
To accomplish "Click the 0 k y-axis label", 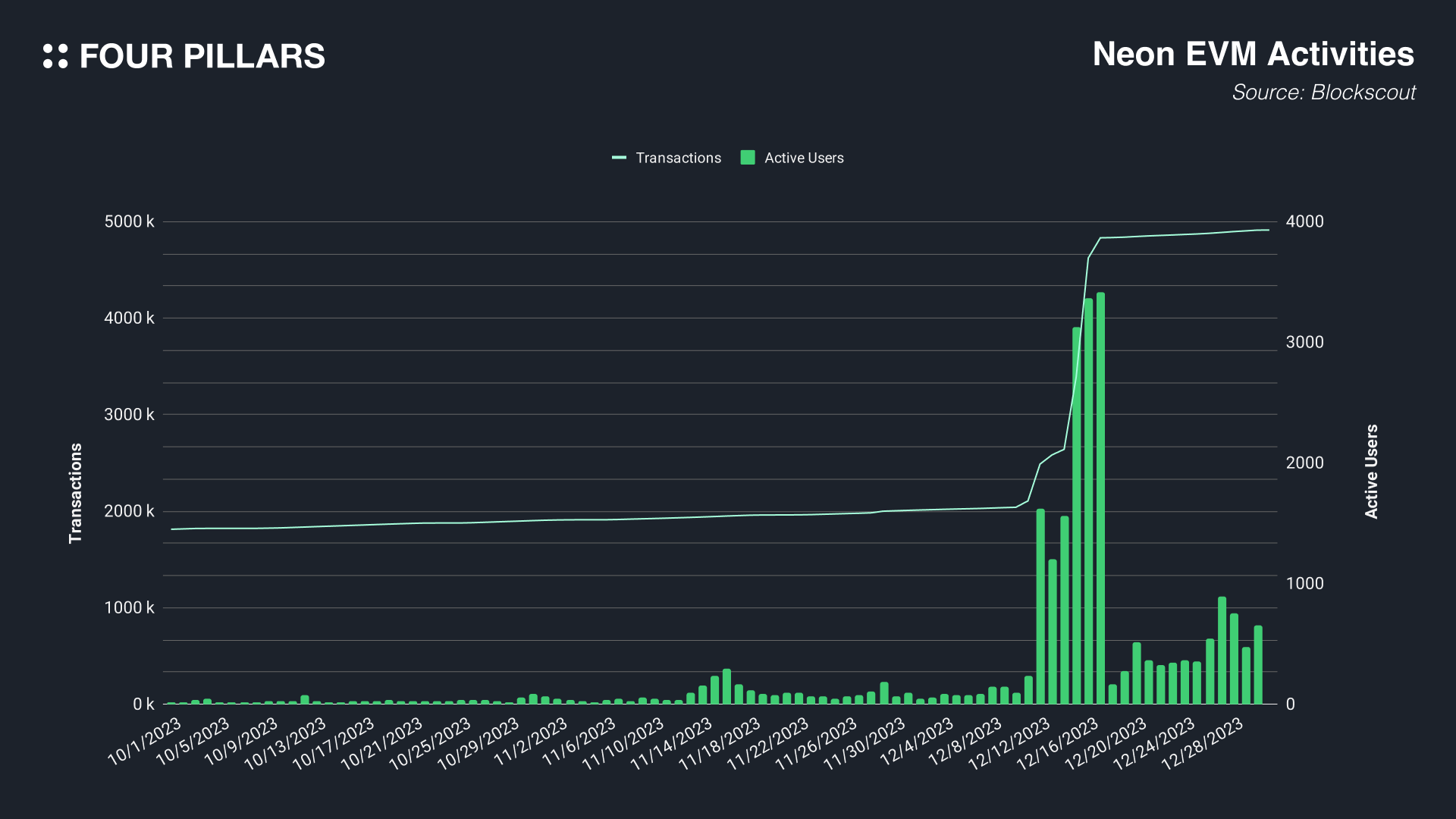I will [x=143, y=704].
